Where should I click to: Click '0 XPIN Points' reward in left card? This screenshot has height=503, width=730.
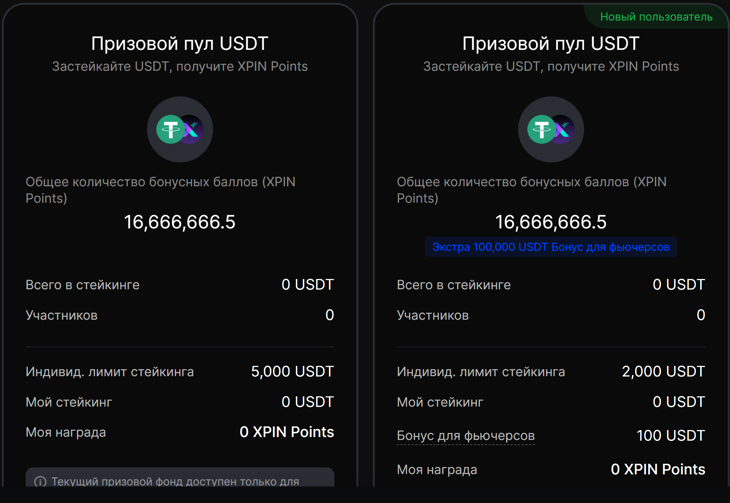287,432
